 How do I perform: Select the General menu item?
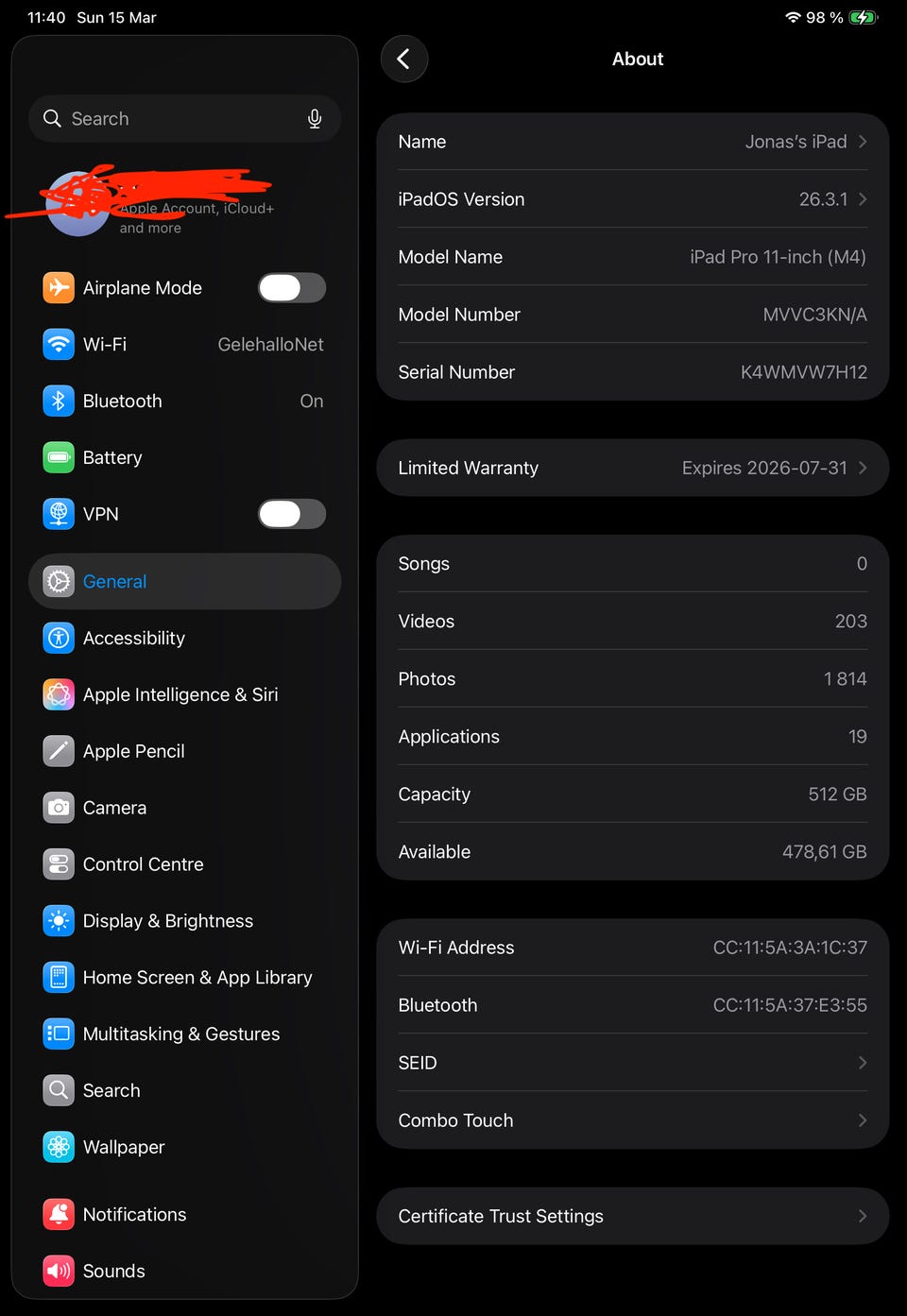click(184, 581)
